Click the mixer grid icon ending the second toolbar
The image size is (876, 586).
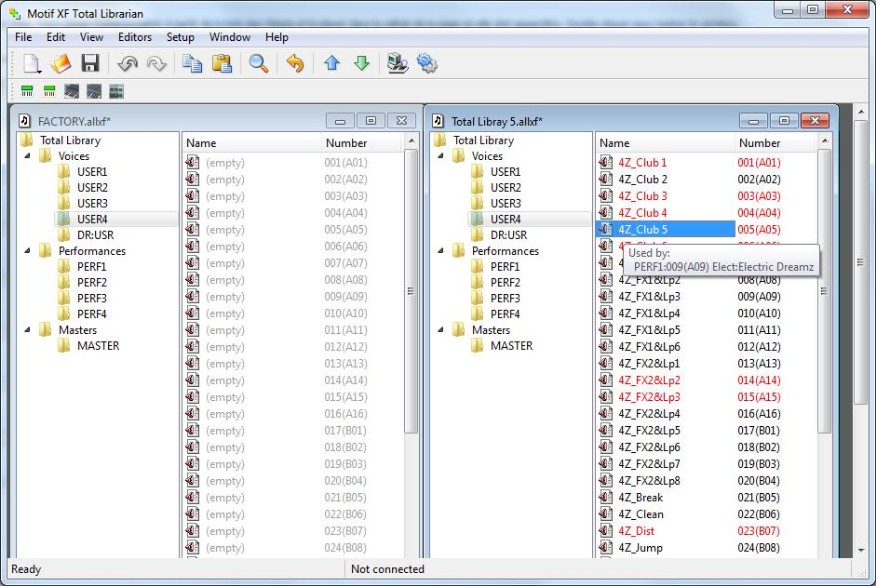coord(116,91)
